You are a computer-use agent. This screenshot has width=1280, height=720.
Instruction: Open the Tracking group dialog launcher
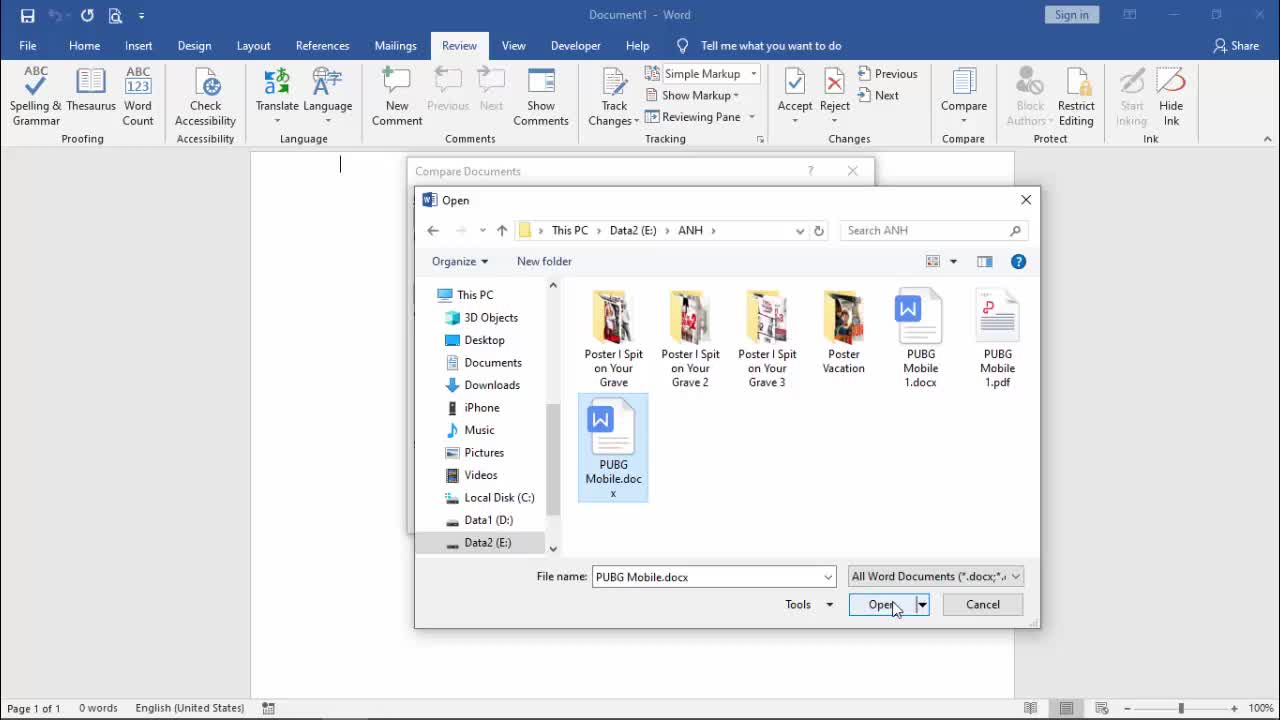click(760, 140)
